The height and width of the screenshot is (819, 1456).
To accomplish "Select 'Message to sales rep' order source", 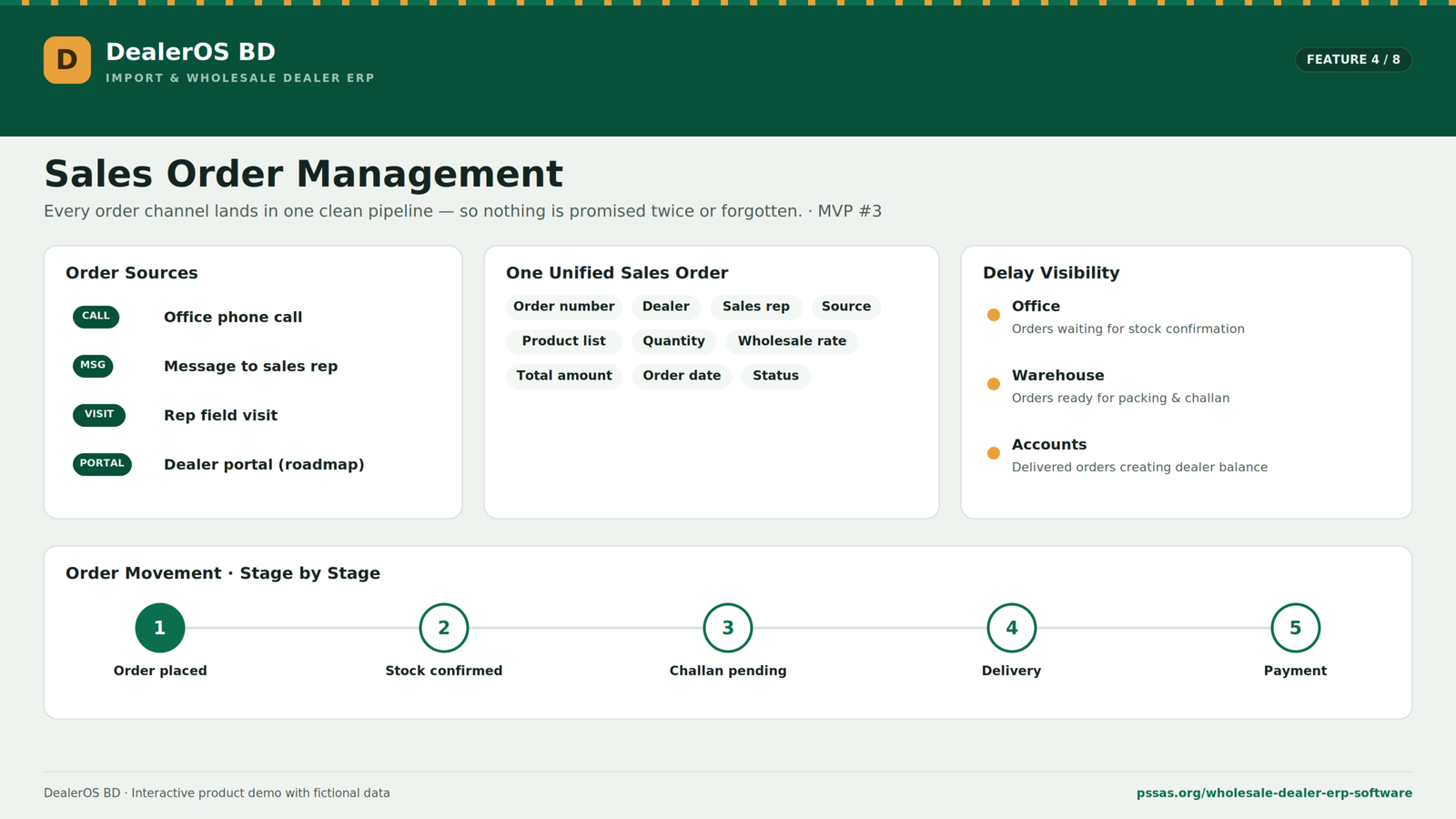I will (250, 366).
